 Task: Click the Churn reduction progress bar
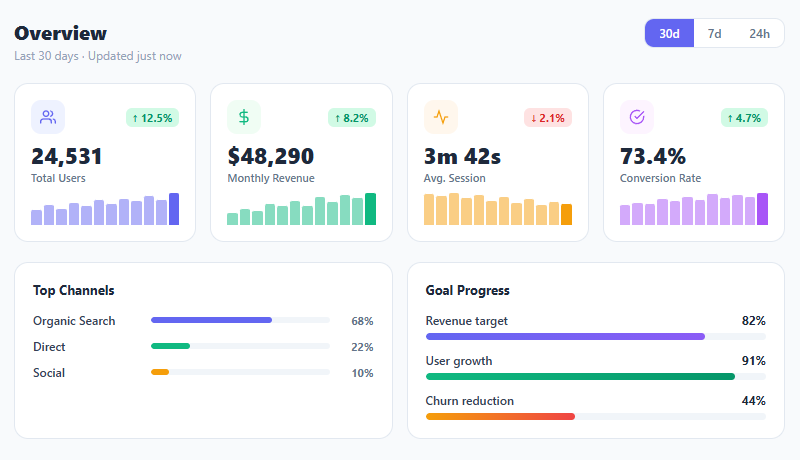[596, 417]
